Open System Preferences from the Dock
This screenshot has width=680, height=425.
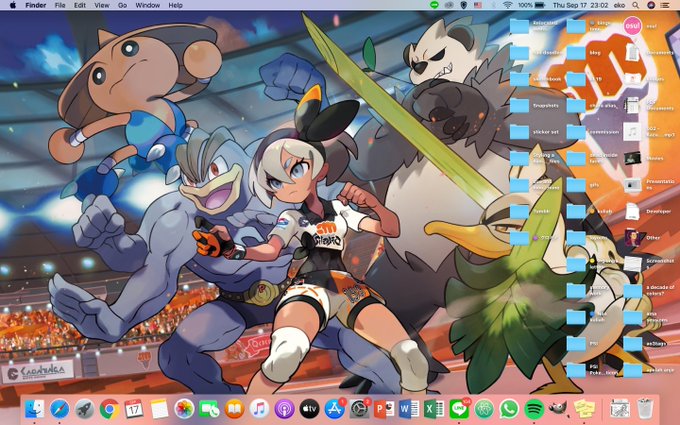[359, 409]
